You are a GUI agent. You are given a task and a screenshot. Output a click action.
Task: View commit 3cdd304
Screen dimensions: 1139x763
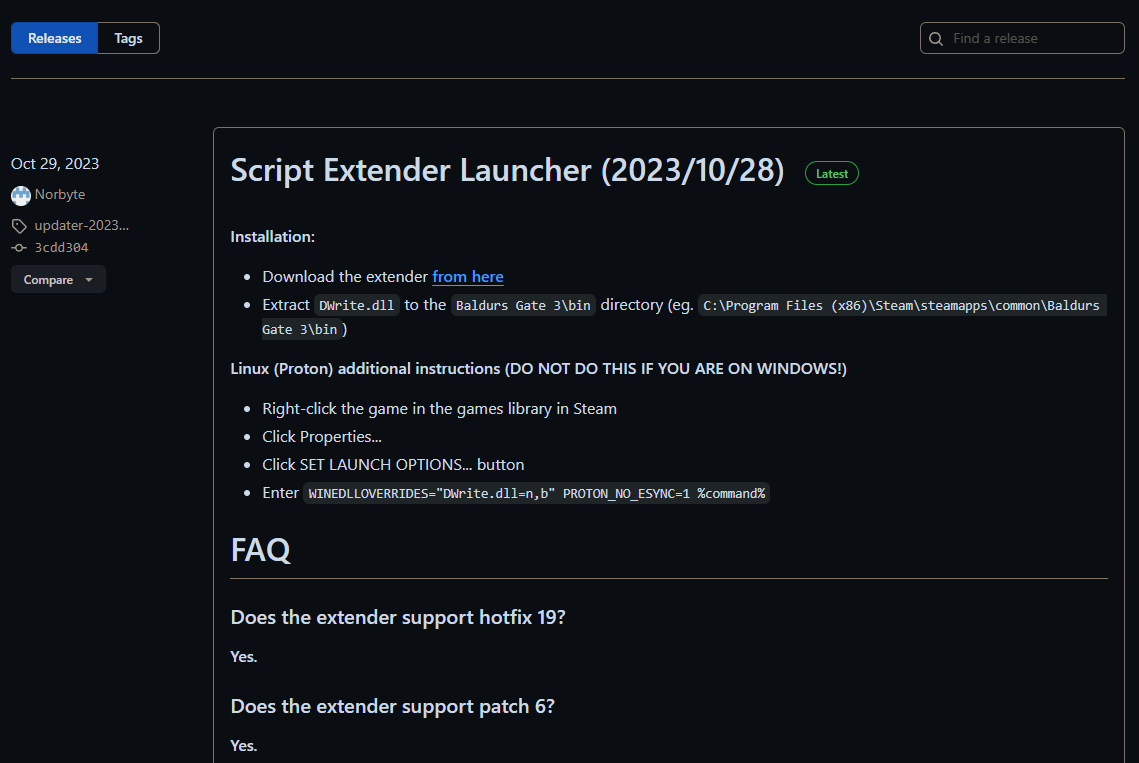61,247
